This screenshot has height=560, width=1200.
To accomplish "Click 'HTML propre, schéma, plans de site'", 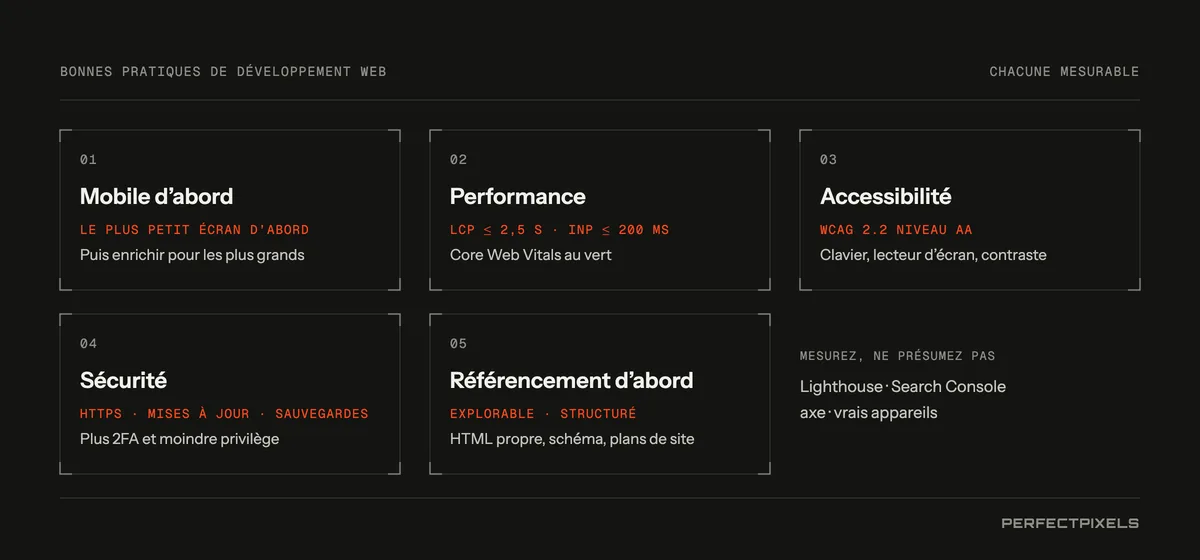I will [572, 439].
